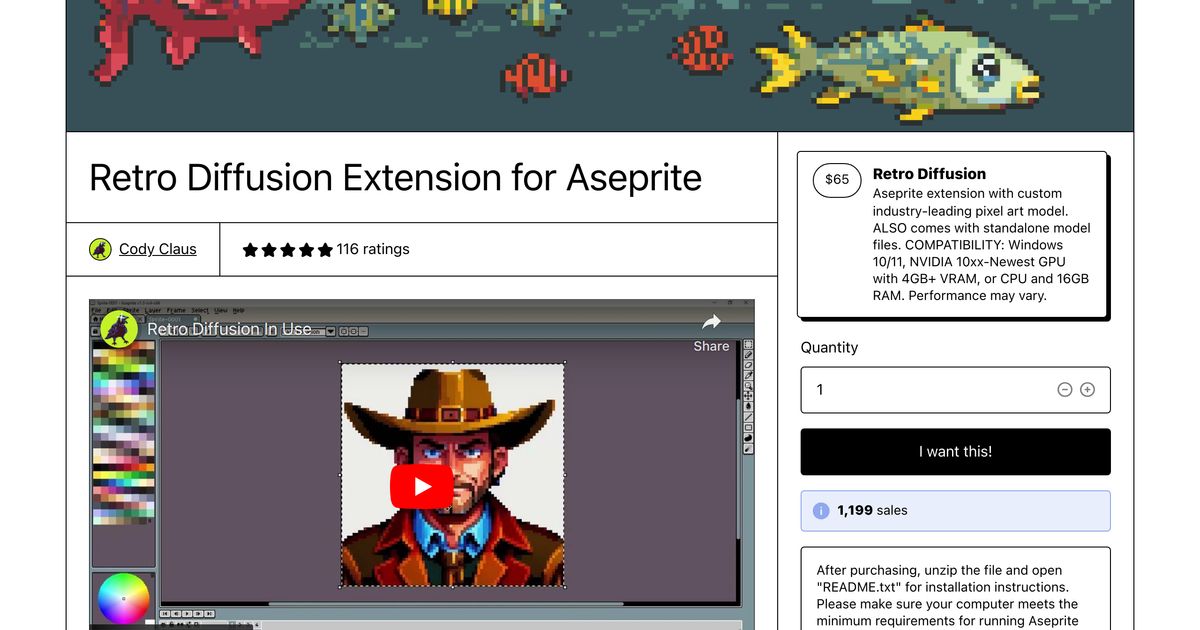Select the Move tool

click(749, 393)
